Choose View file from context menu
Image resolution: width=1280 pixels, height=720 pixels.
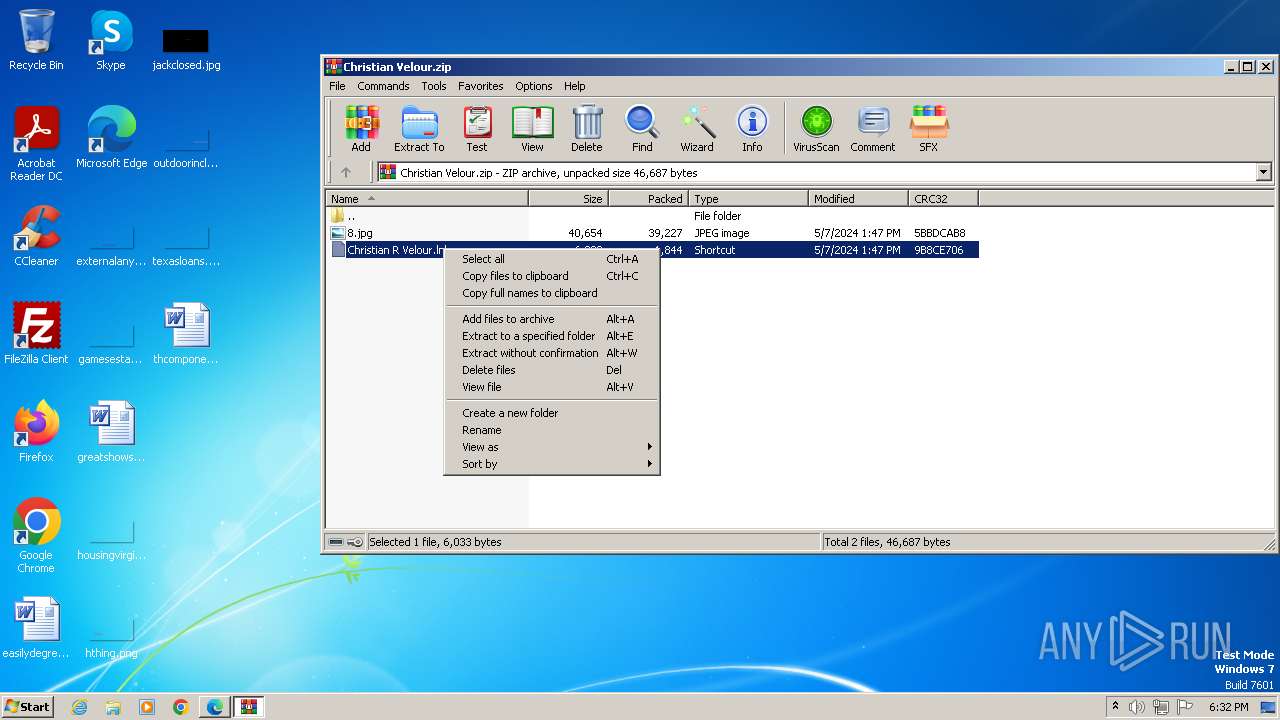click(x=552, y=387)
